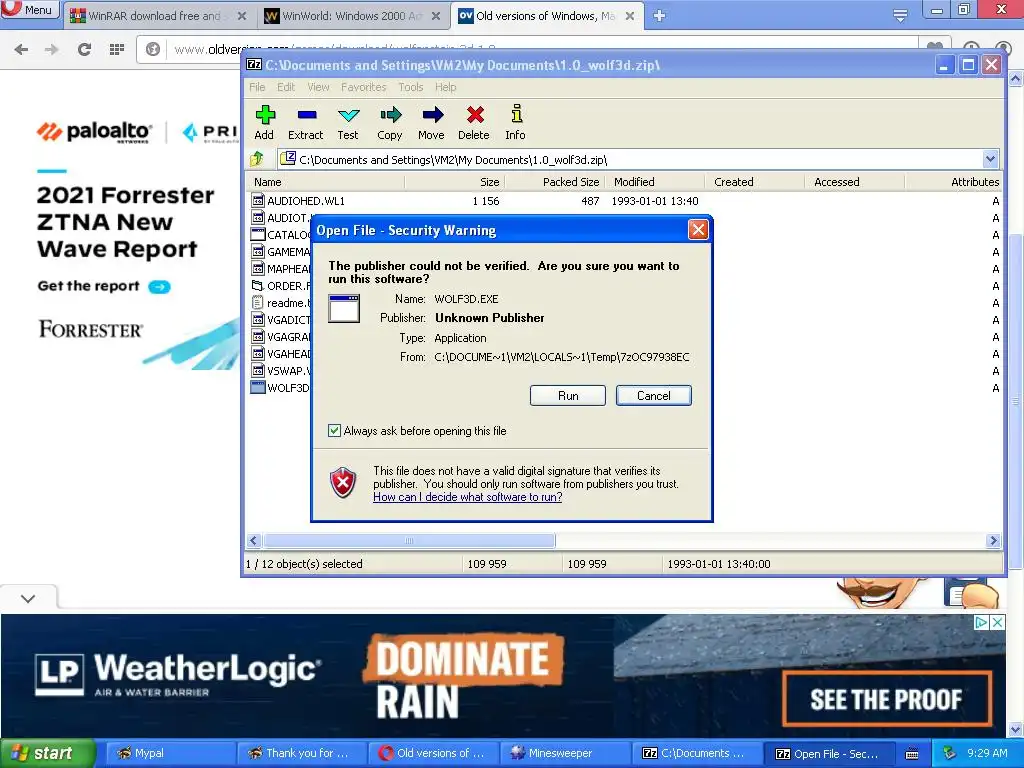1024x768 pixels.
Task: Click the red Delete toolbar icon
Action: pyautogui.click(x=474, y=116)
